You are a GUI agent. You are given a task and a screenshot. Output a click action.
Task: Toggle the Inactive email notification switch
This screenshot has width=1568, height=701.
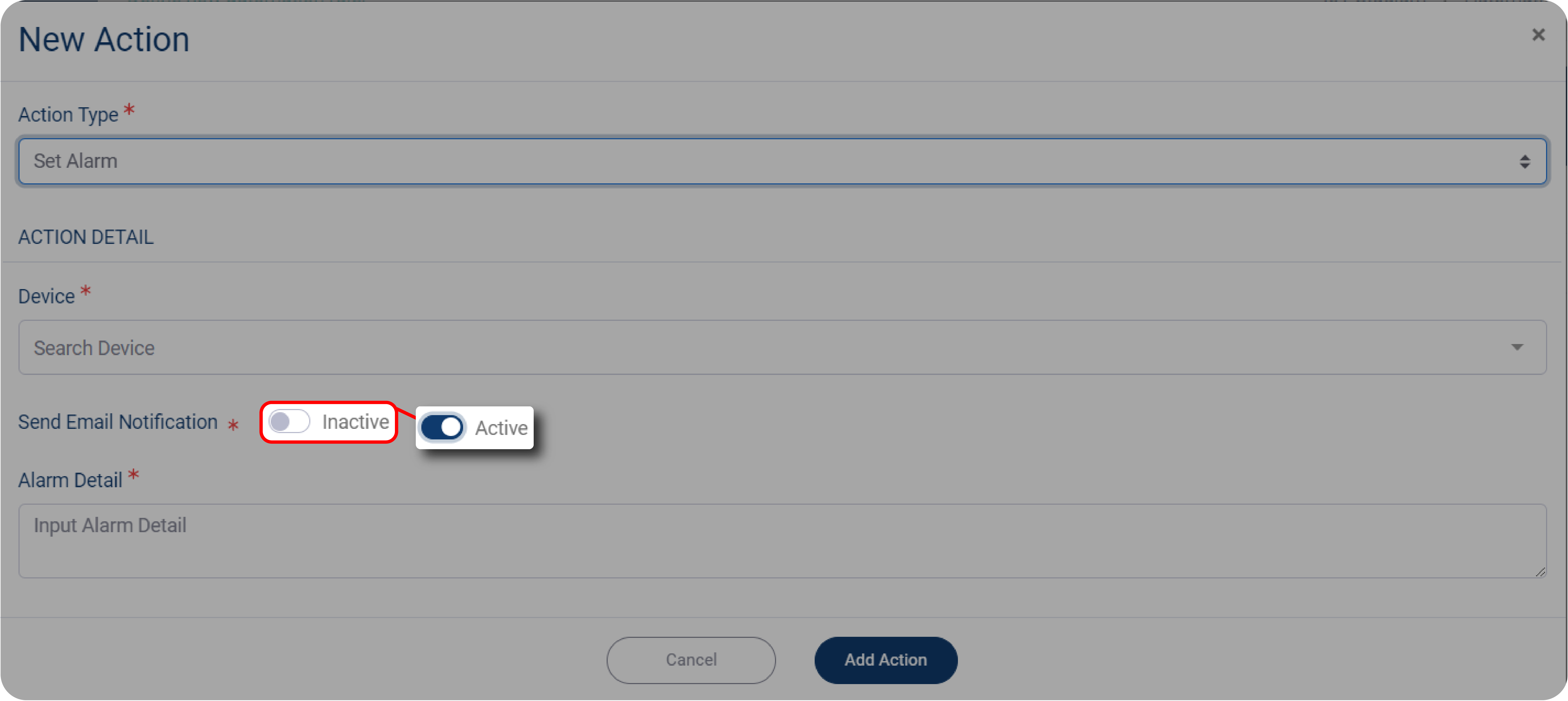(x=289, y=422)
